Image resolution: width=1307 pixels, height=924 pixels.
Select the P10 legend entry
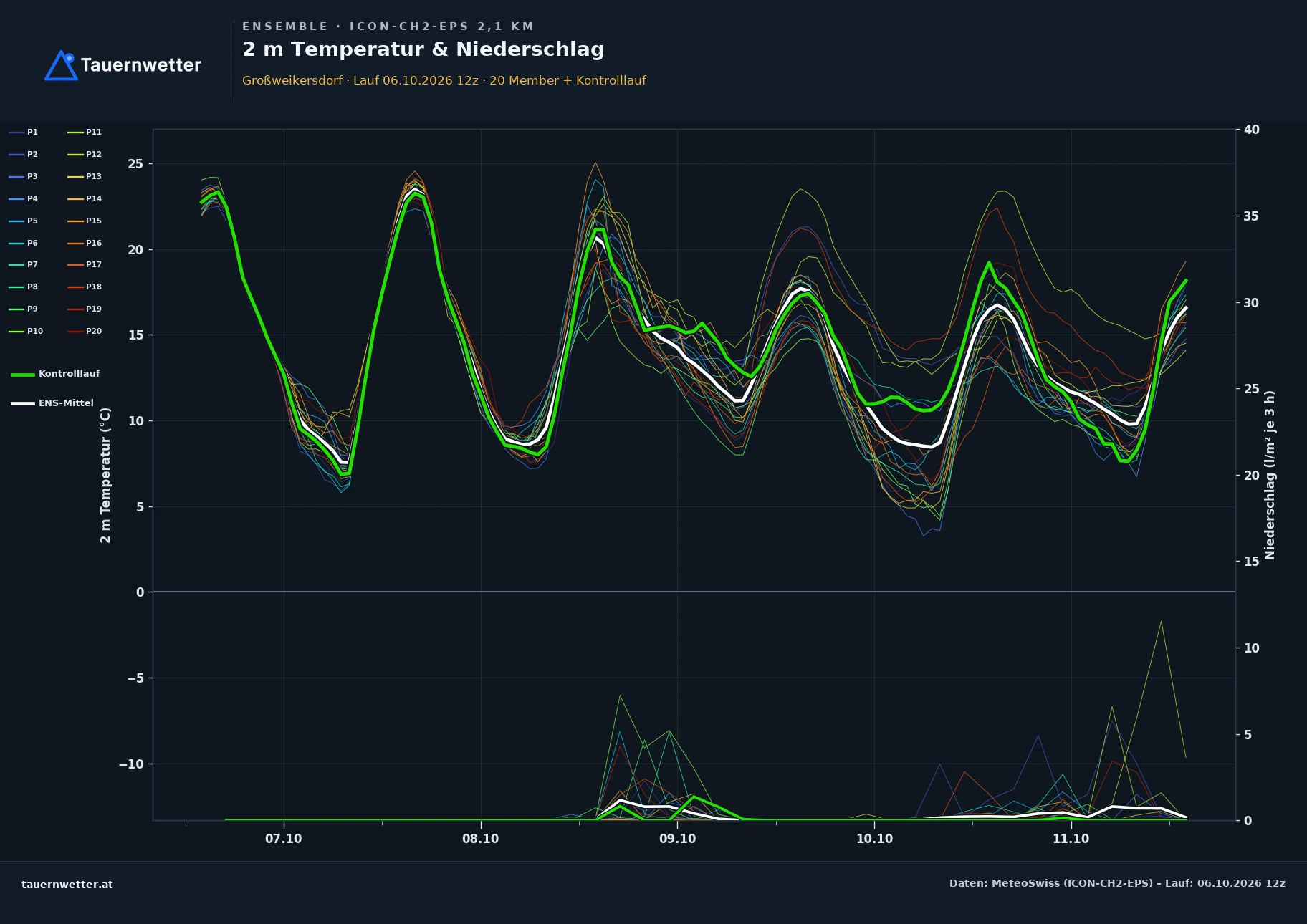click(26, 331)
